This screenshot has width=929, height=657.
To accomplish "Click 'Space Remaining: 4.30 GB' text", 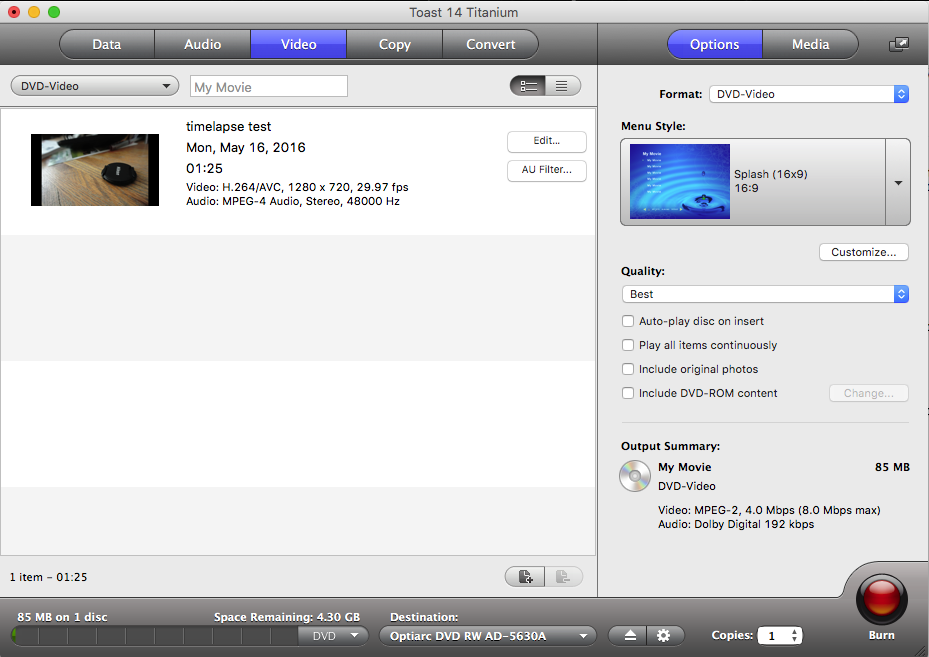I will tap(287, 617).
